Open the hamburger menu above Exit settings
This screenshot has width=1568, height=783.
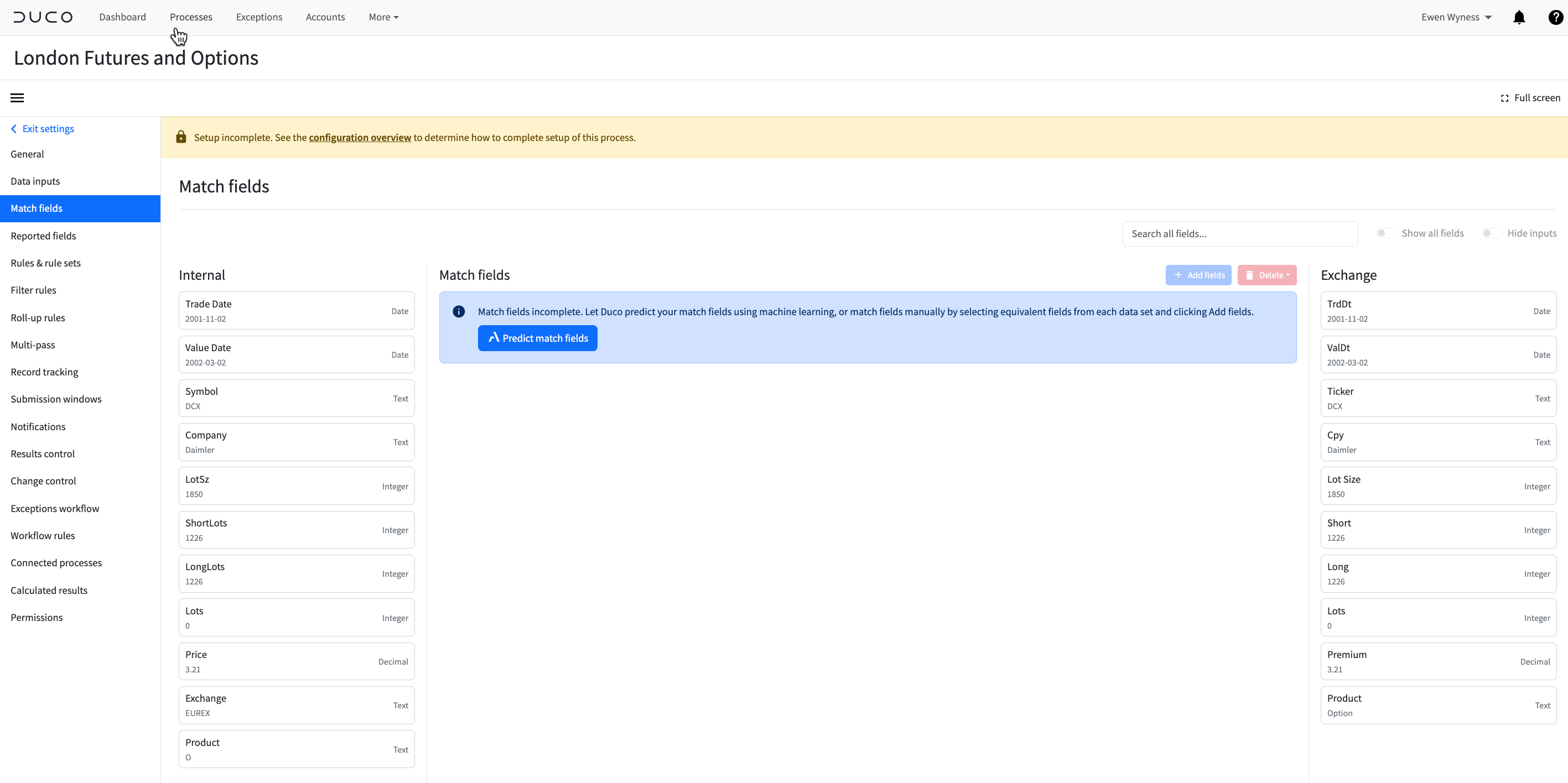tap(17, 97)
